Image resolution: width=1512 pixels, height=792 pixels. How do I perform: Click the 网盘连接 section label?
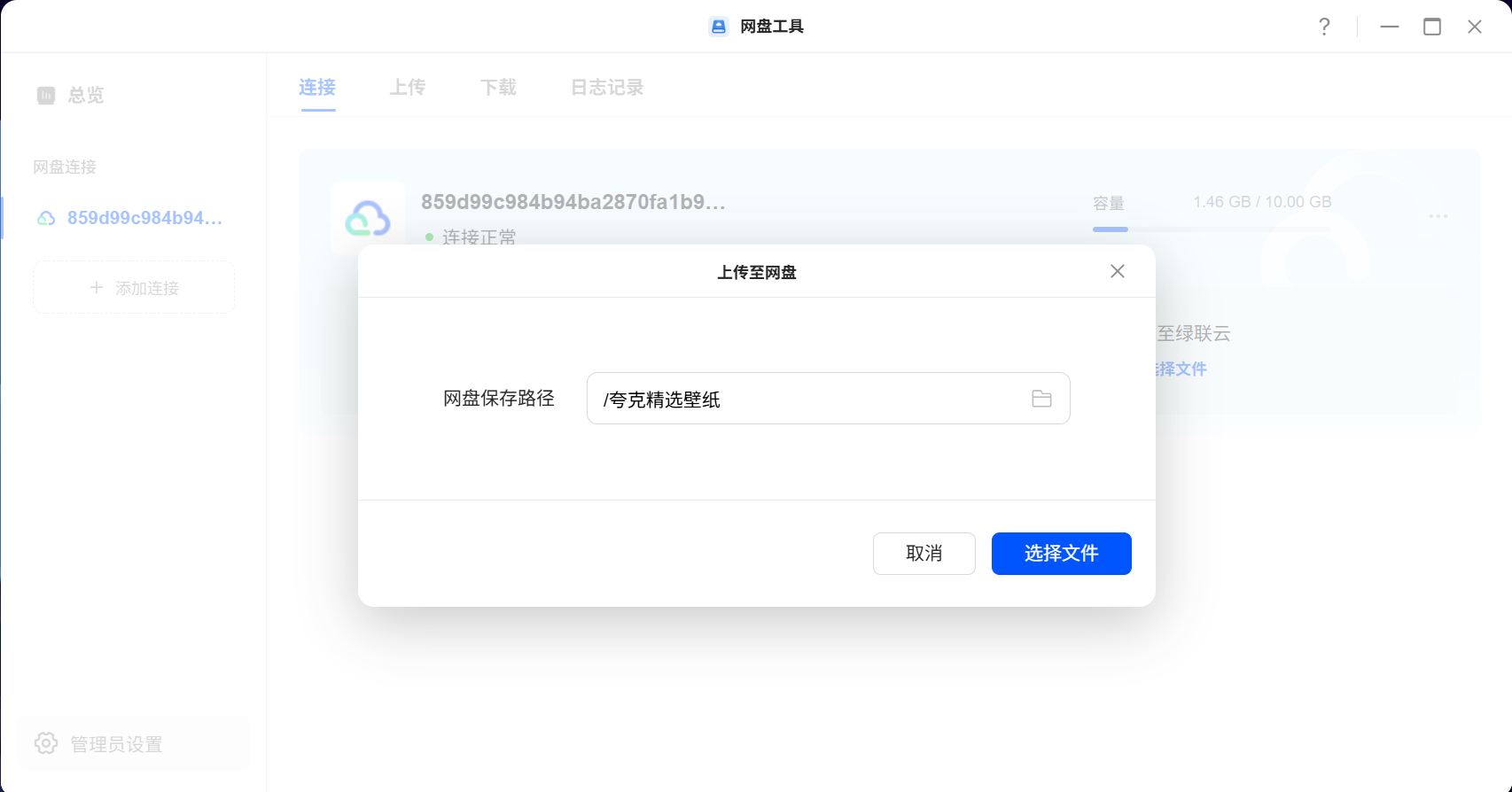pyautogui.click(x=65, y=167)
